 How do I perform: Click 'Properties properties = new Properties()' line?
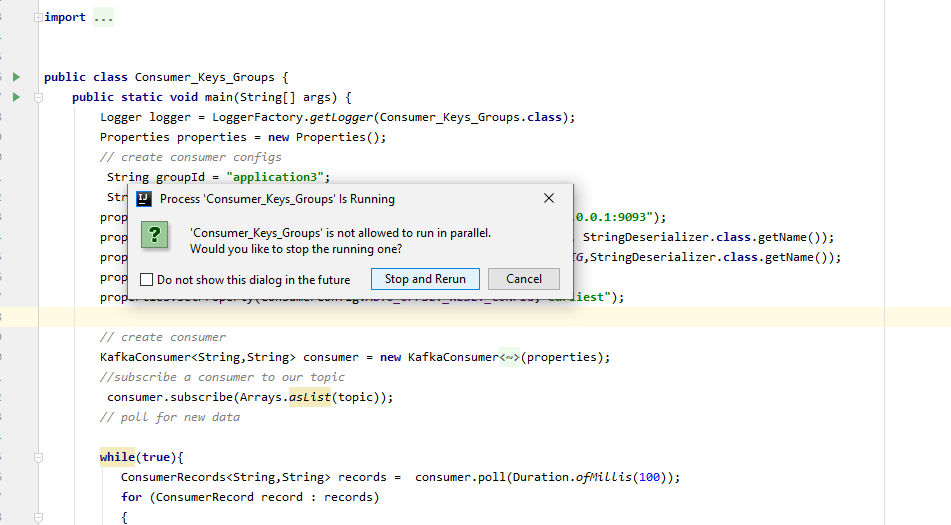(243, 137)
